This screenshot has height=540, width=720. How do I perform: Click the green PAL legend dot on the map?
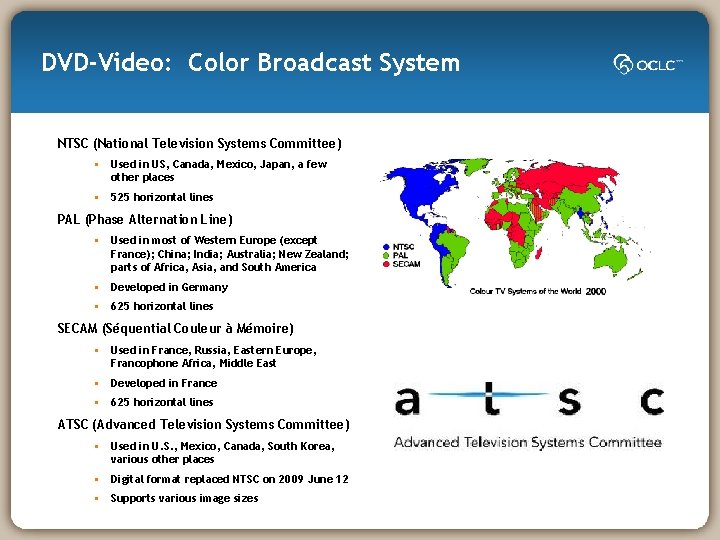click(386, 255)
